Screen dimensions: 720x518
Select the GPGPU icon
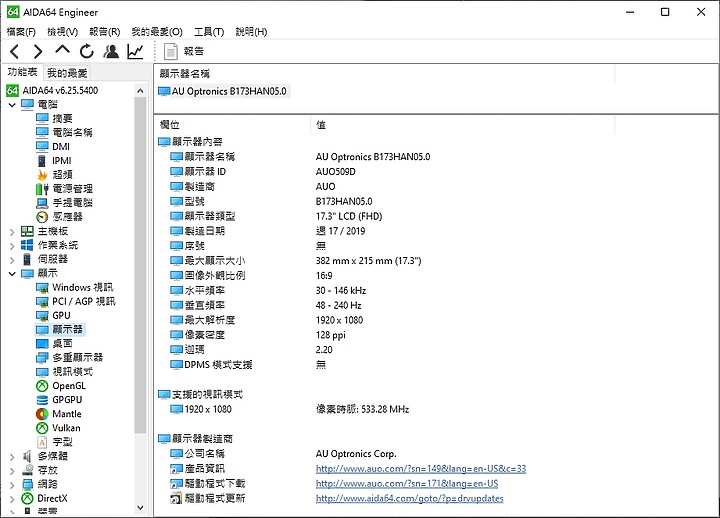[42, 400]
